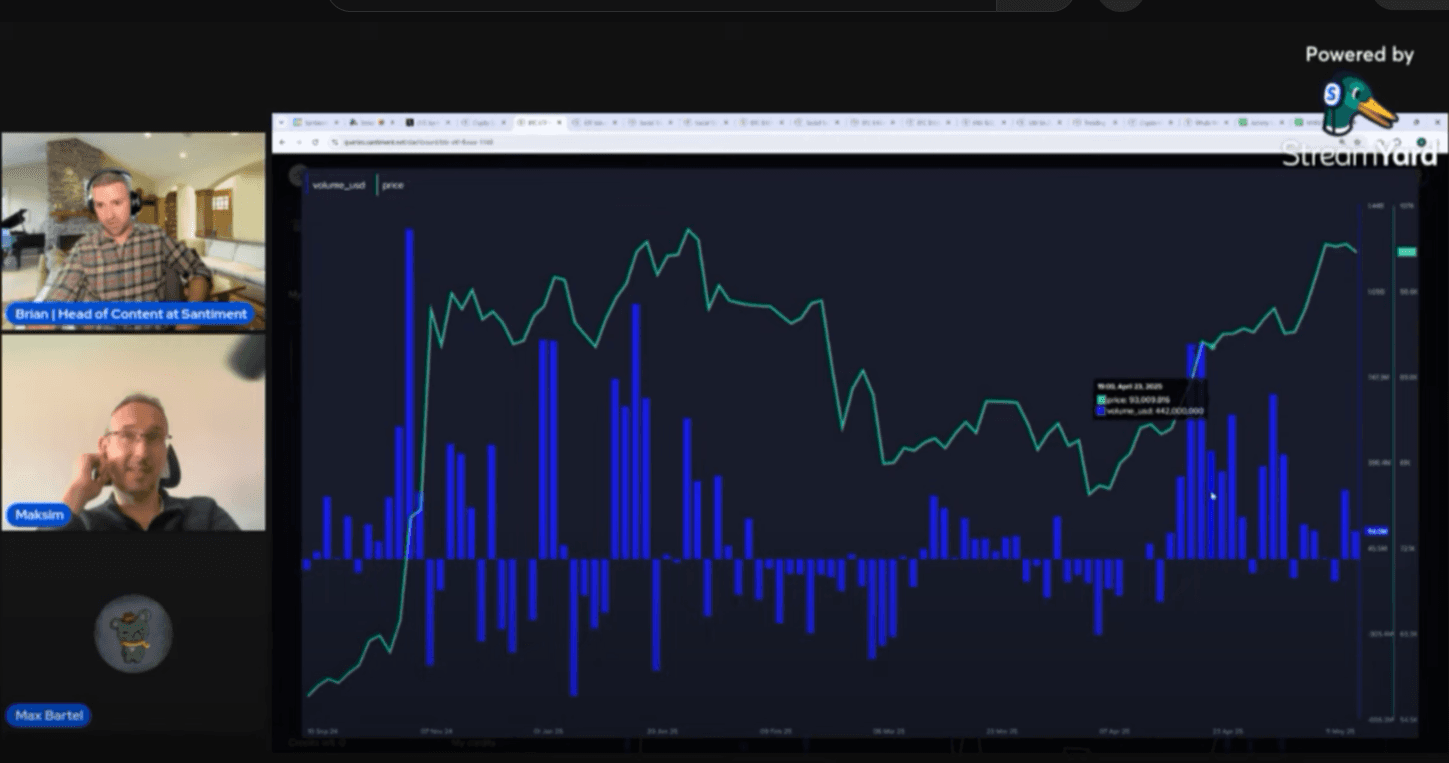This screenshot has height=763, width=1449.
Task: Click the tallest blue volume bar
Action: (409, 392)
